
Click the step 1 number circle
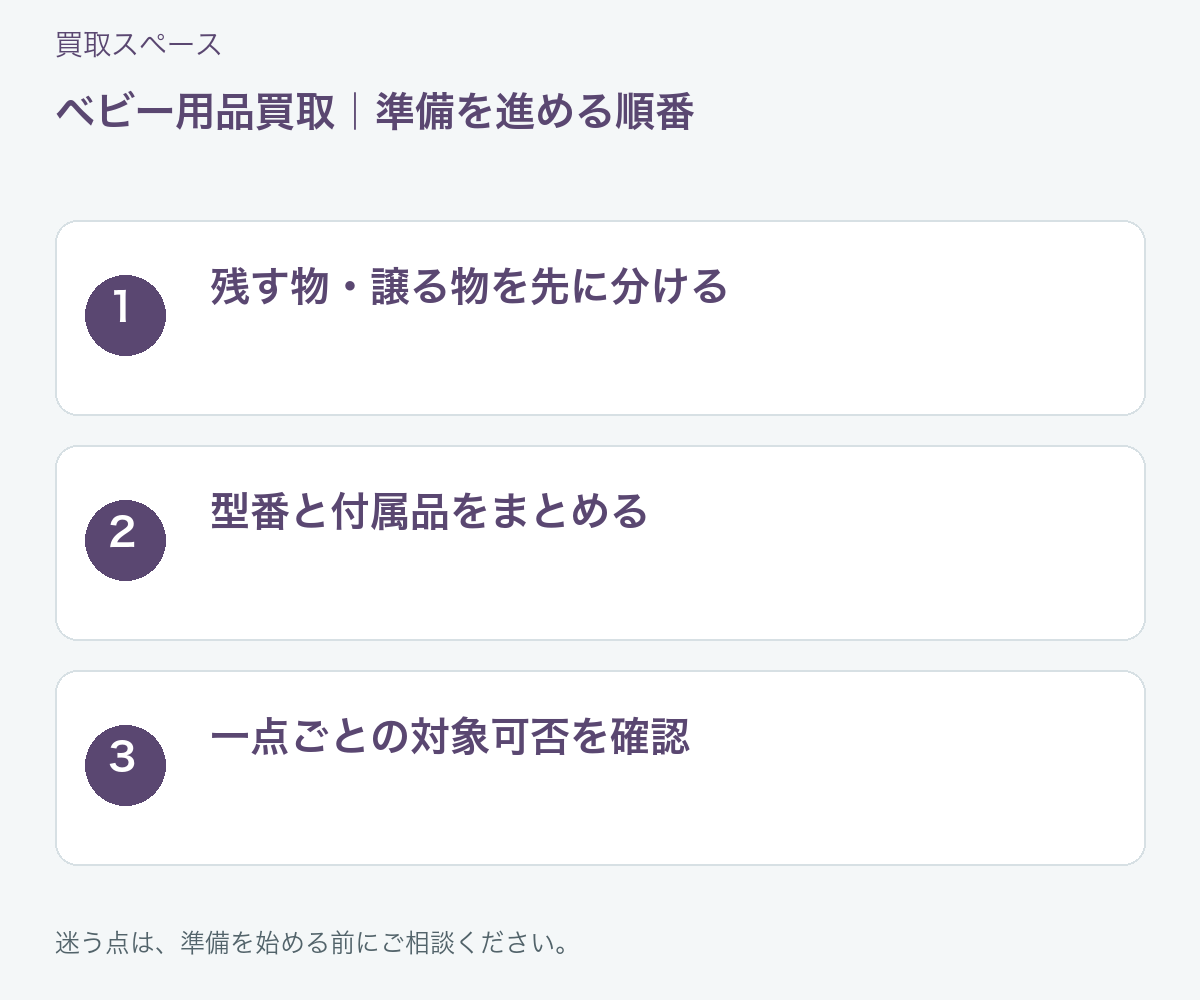(x=125, y=315)
